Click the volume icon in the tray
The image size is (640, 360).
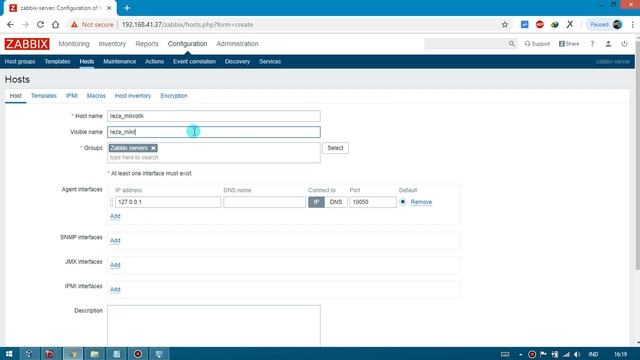click(577, 354)
